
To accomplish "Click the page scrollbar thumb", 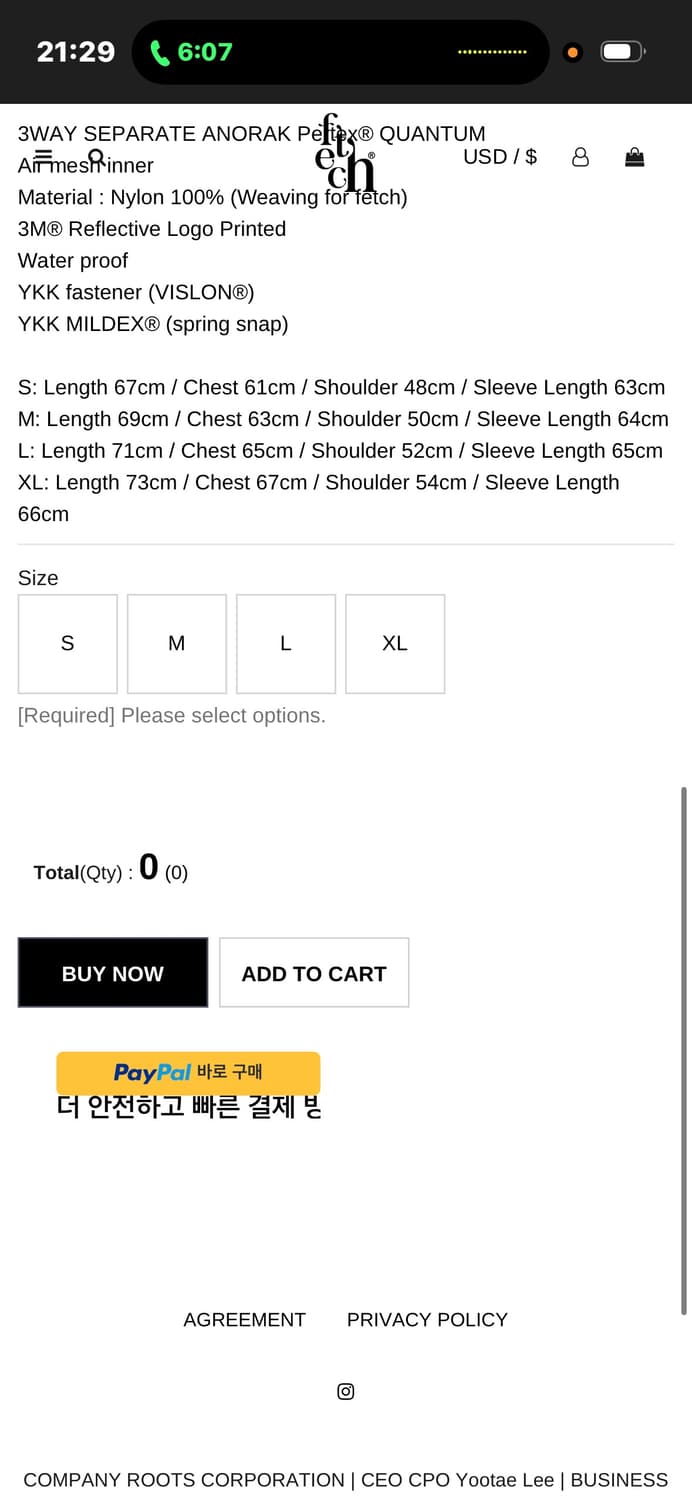I will pos(684,1050).
